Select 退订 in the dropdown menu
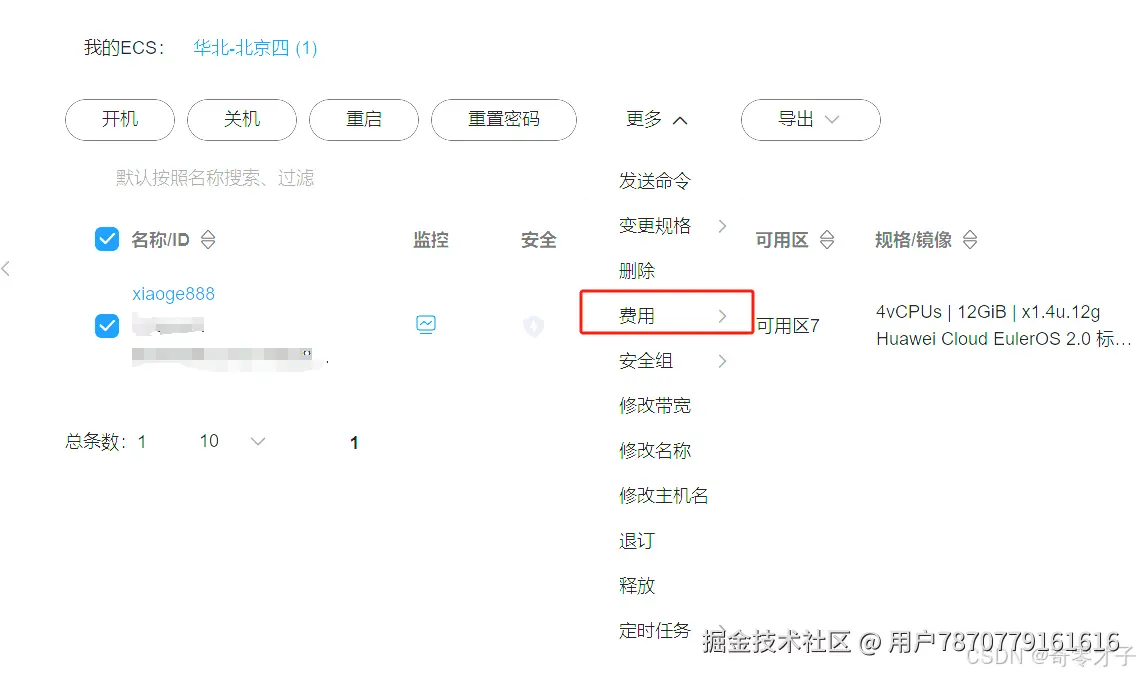 click(637, 541)
